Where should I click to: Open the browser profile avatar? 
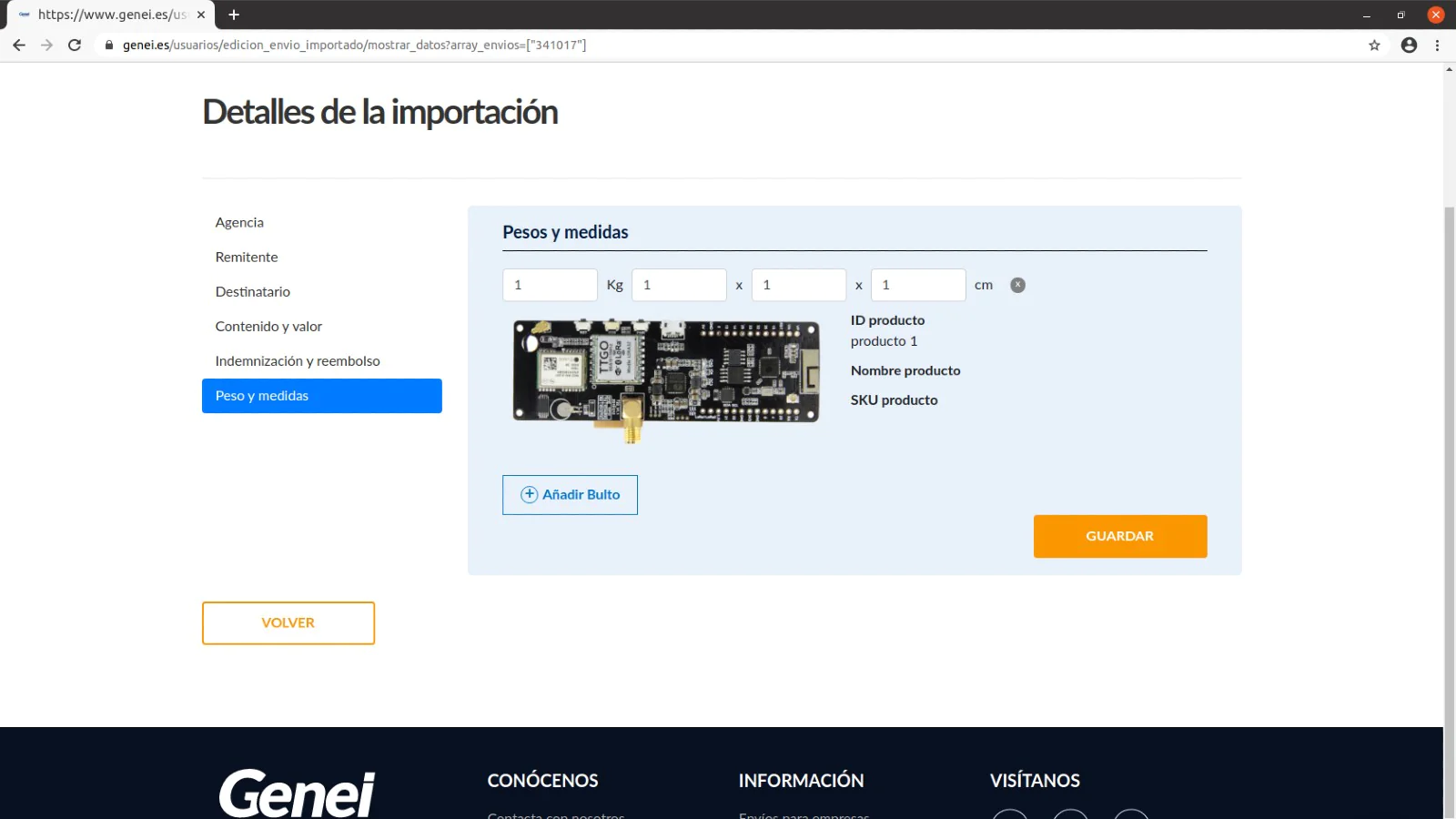click(x=1409, y=45)
